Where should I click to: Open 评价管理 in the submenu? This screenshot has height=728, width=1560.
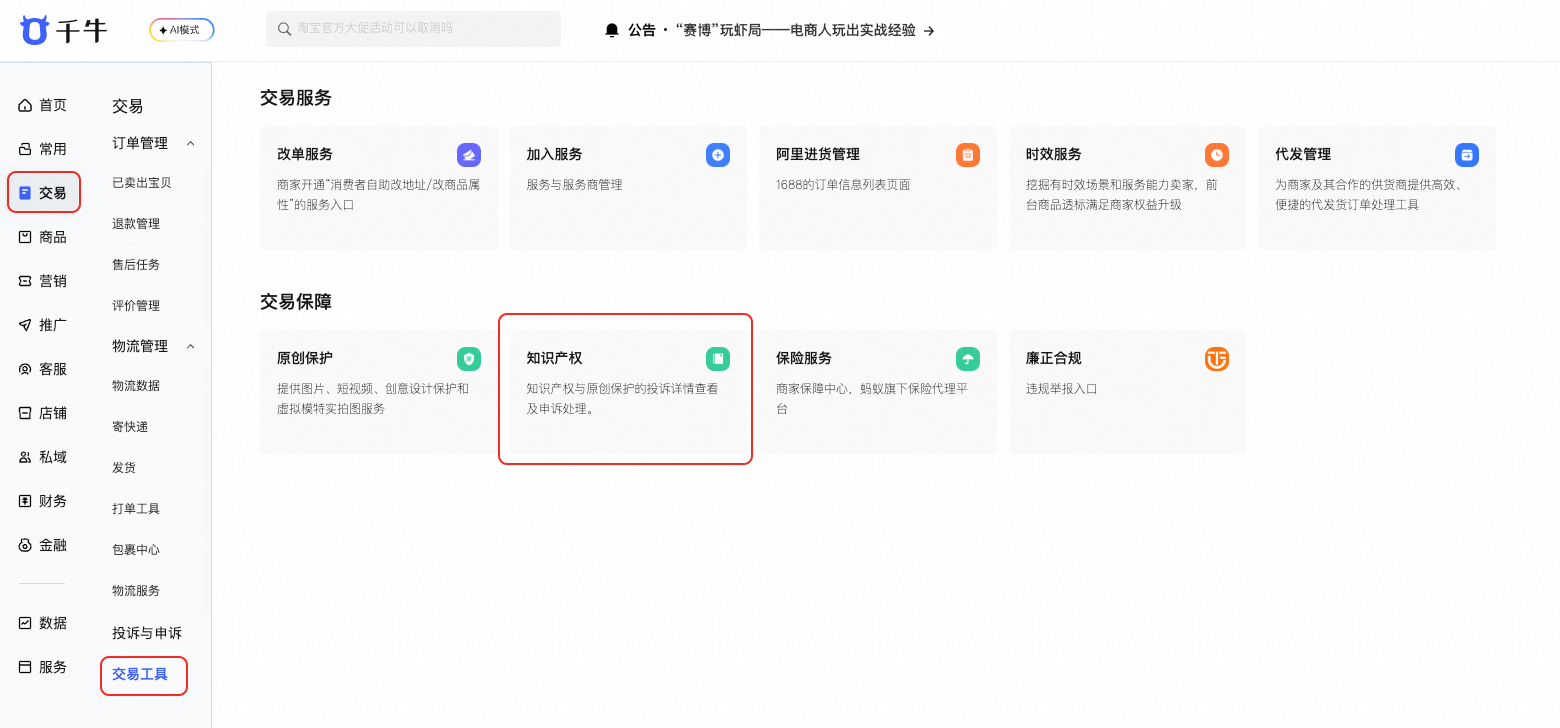point(136,306)
